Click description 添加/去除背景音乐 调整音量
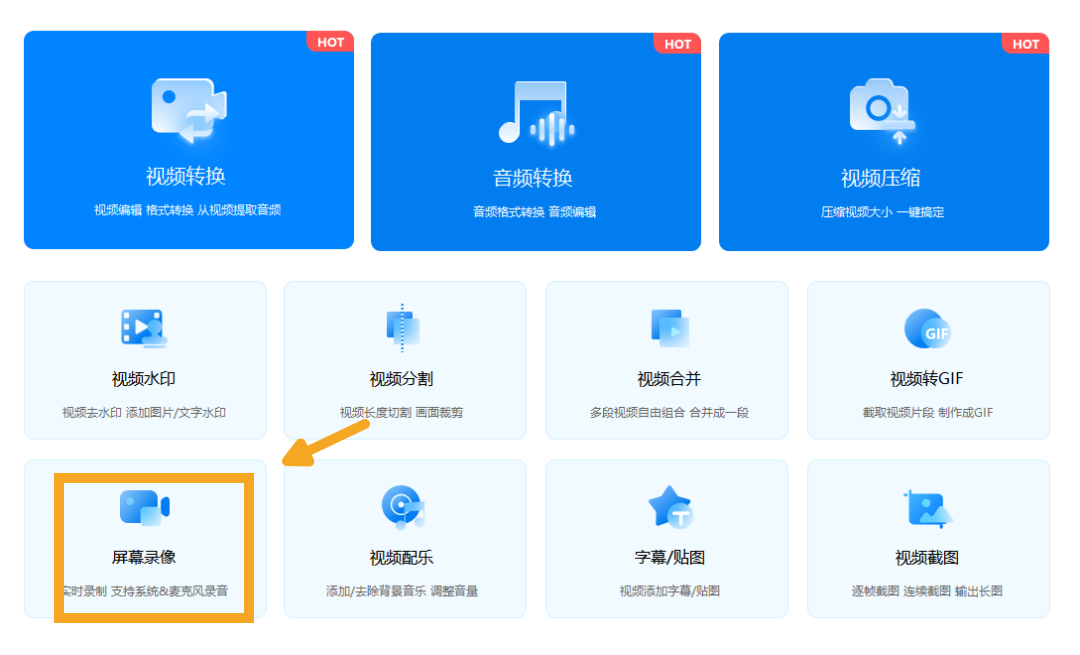Viewport: 1080px width, 655px height. (402, 591)
